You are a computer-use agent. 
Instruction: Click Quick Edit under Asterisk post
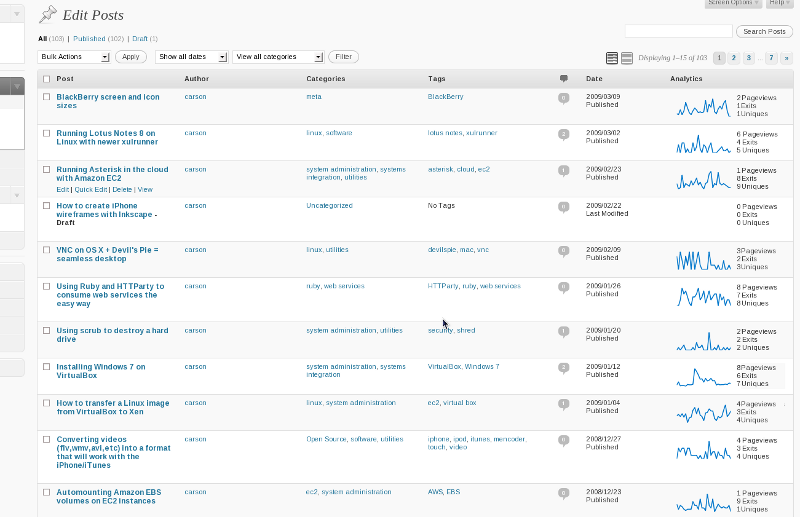[91, 189]
